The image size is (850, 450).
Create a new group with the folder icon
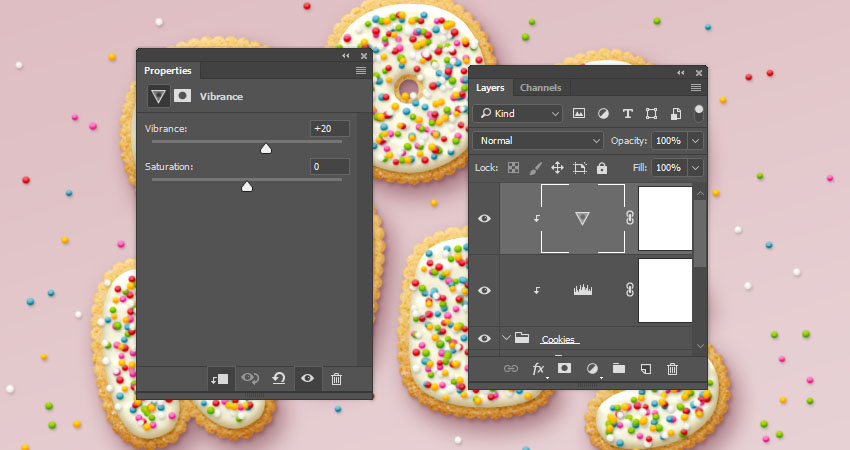[619, 369]
